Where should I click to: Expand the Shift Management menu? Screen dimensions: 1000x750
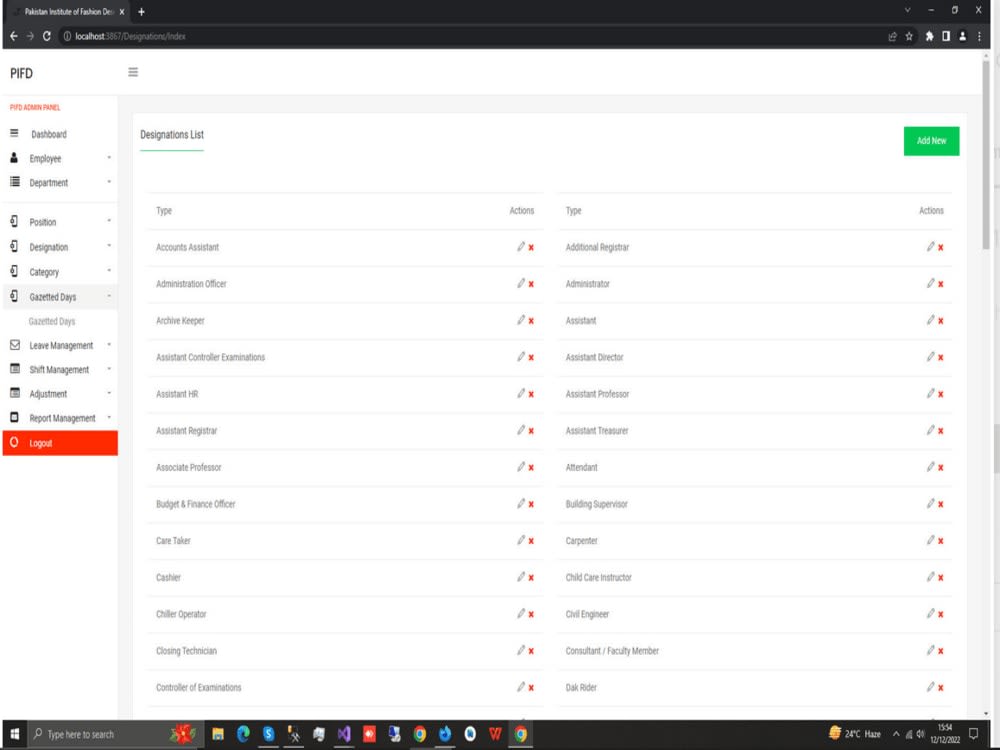[x=60, y=369]
